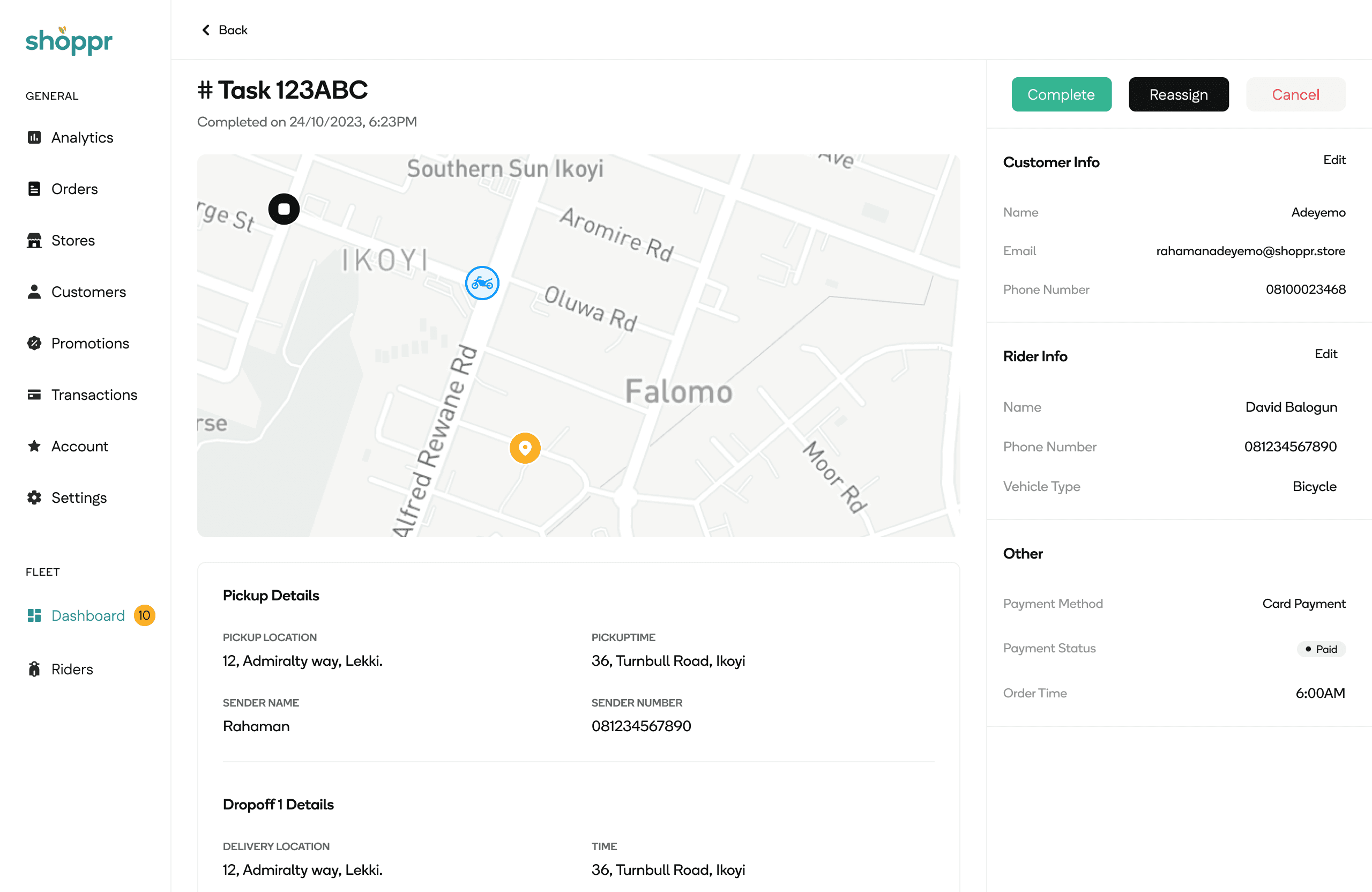
Task: Go back using the Back chevron
Action: coord(224,30)
